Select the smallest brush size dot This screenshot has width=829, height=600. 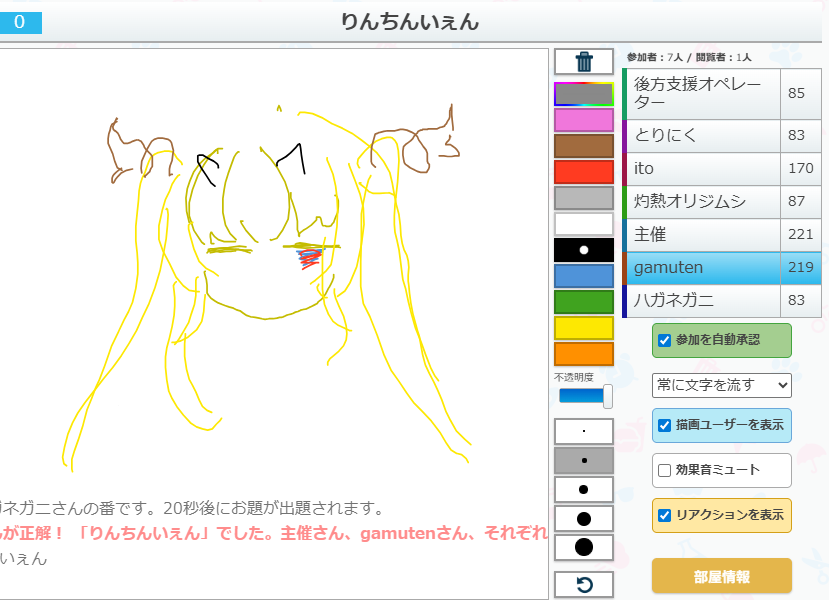click(x=583, y=431)
